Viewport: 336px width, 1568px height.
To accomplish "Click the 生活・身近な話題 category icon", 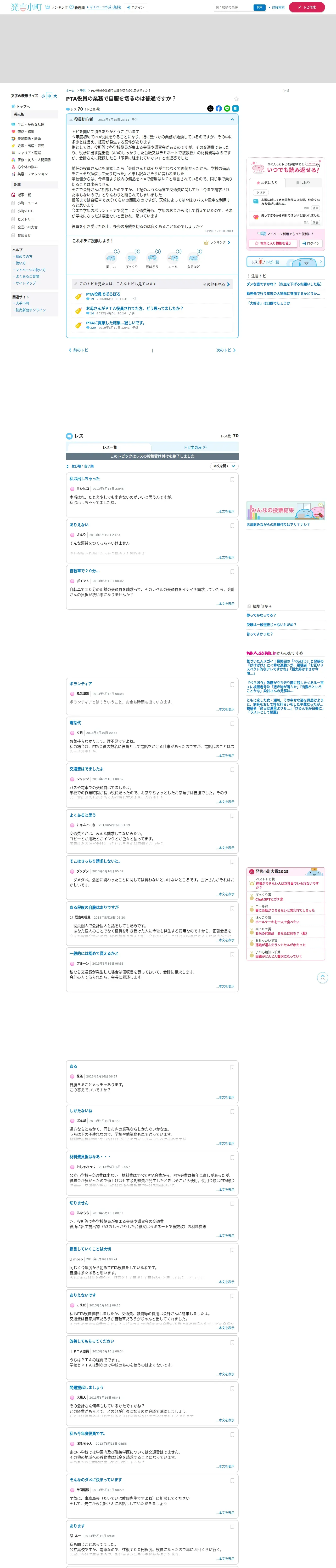I will (13, 124).
